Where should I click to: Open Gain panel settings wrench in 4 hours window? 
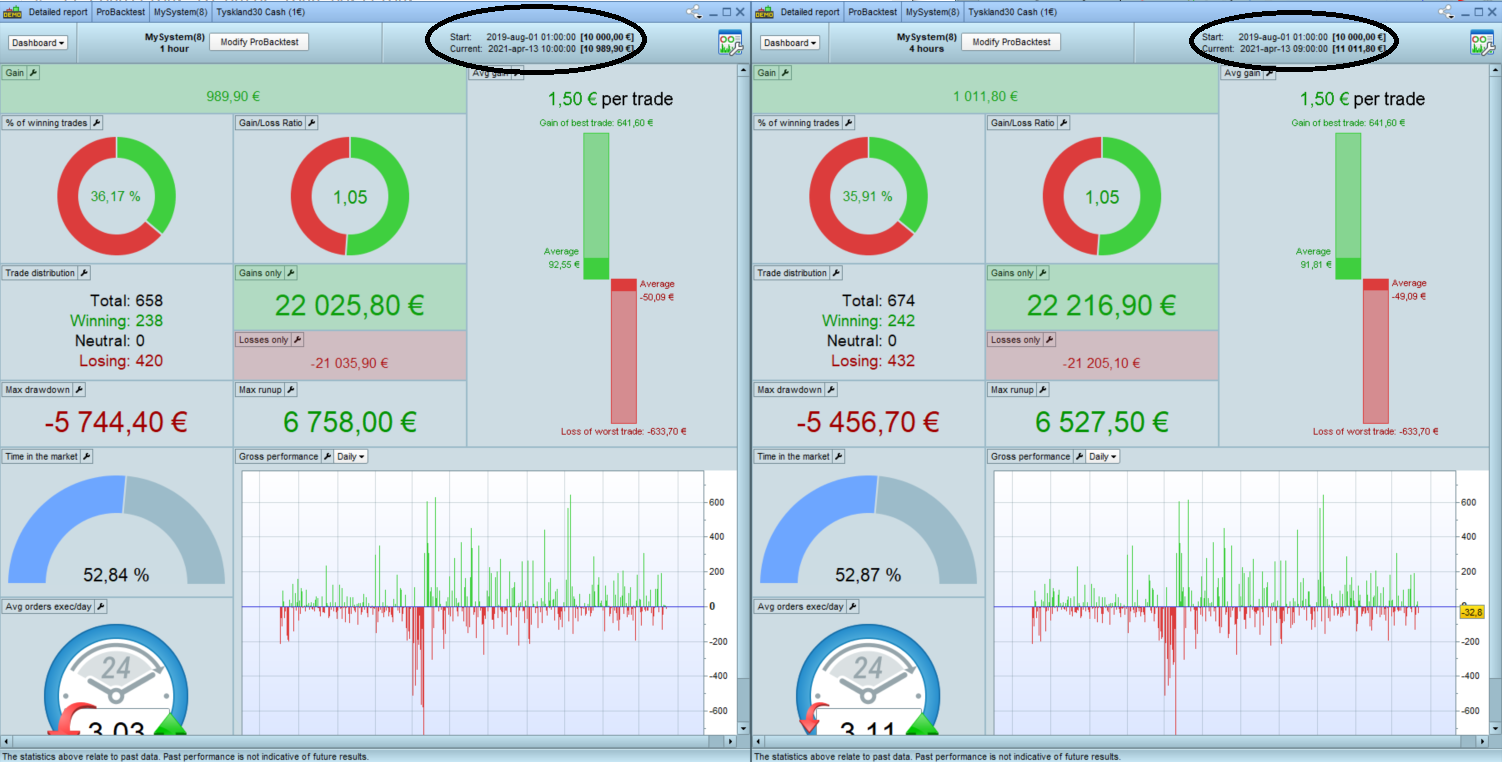tap(785, 73)
